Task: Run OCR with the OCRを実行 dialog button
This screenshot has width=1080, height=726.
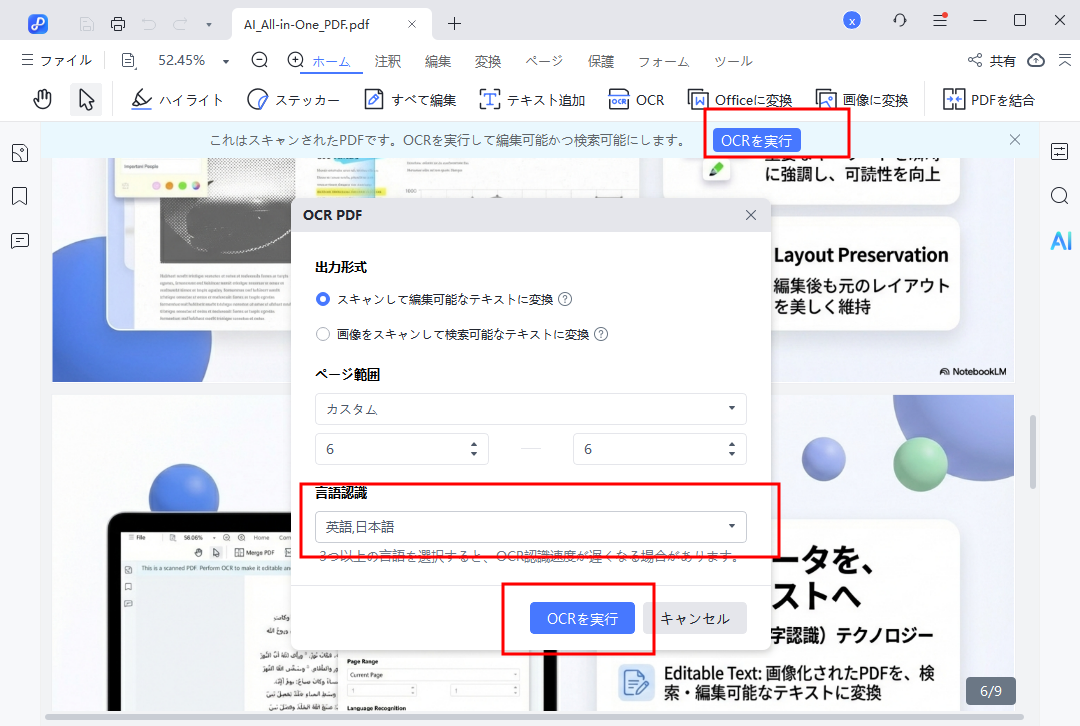Action: (x=583, y=618)
